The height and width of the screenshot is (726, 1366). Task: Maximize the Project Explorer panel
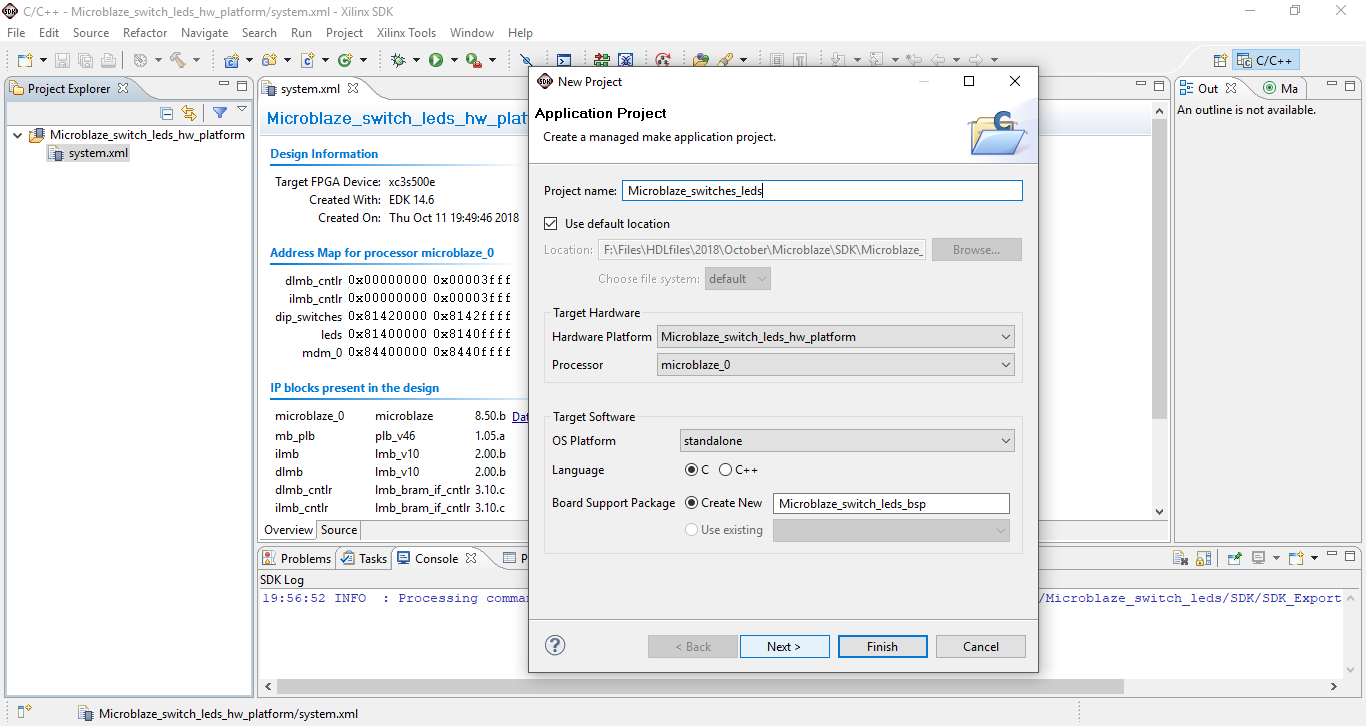[x=242, y=87]
